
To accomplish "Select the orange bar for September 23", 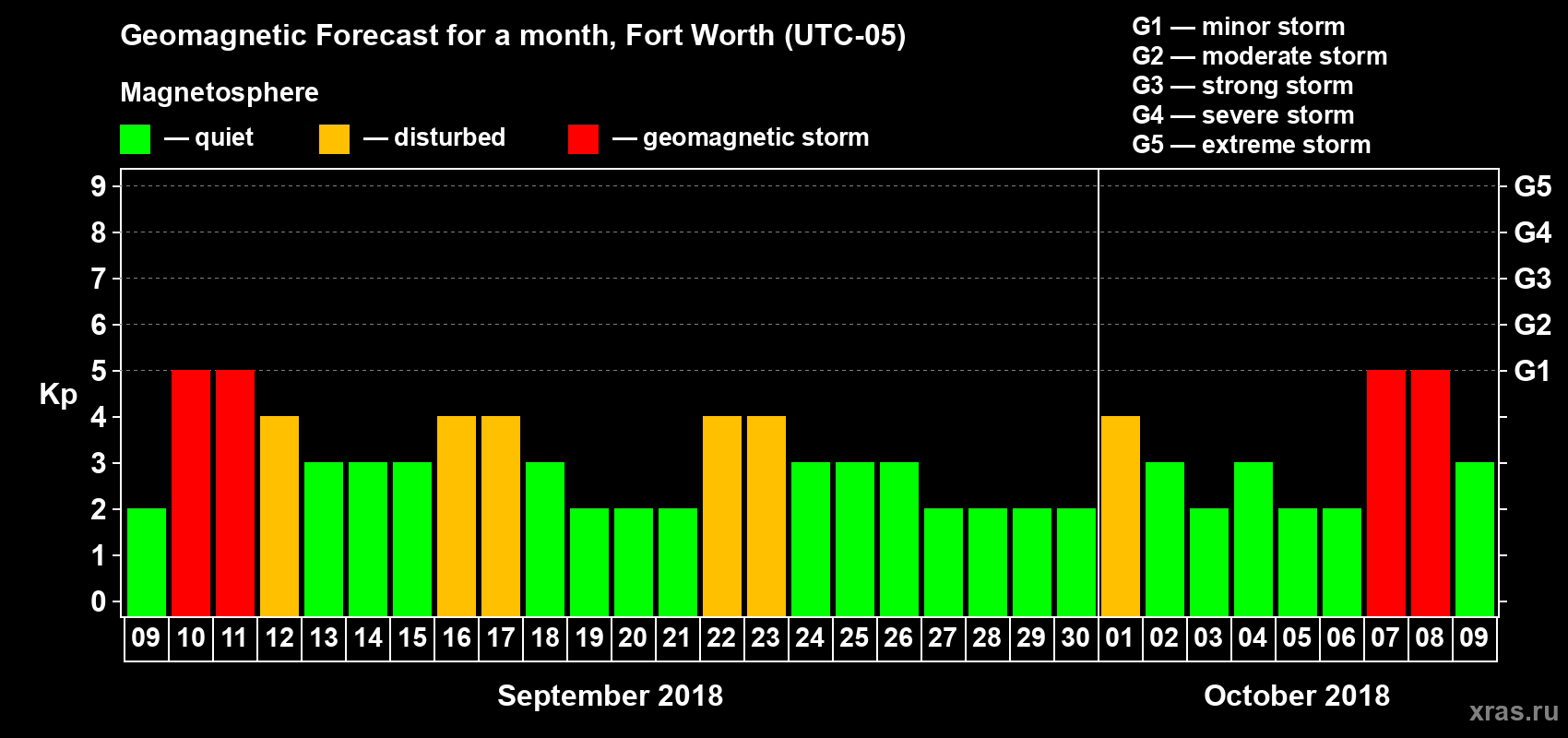I will tap(766, 516).
